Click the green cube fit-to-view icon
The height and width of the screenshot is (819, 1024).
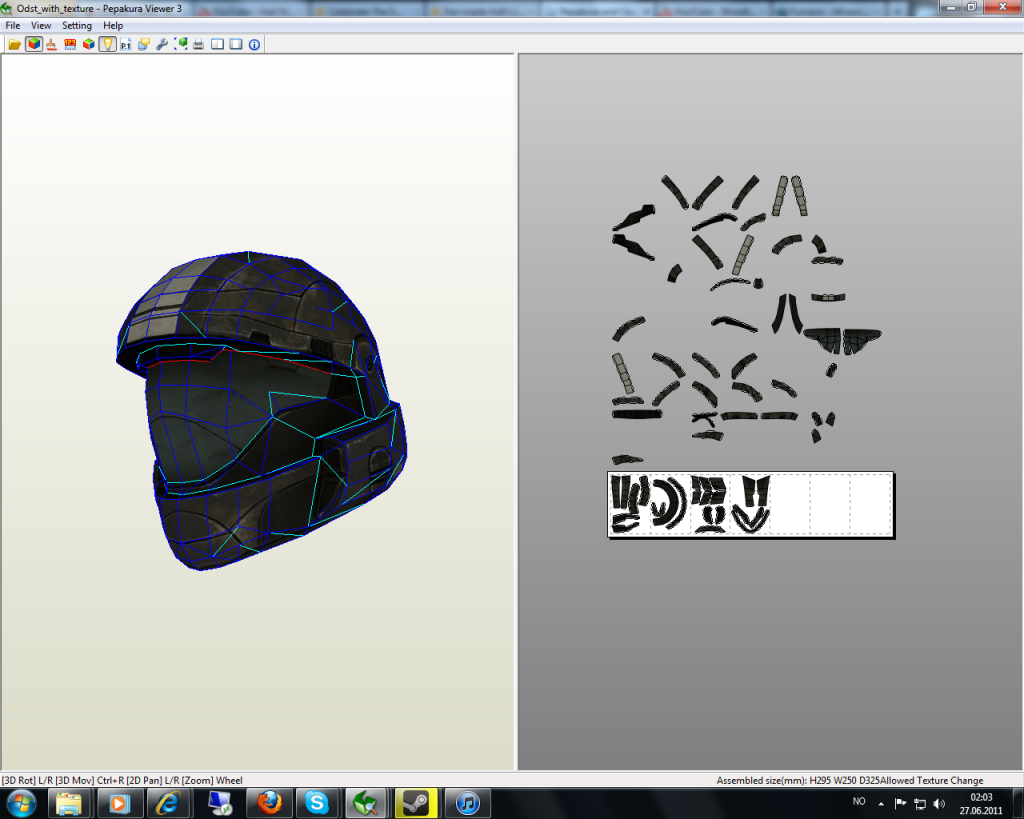tap(181, 44)
